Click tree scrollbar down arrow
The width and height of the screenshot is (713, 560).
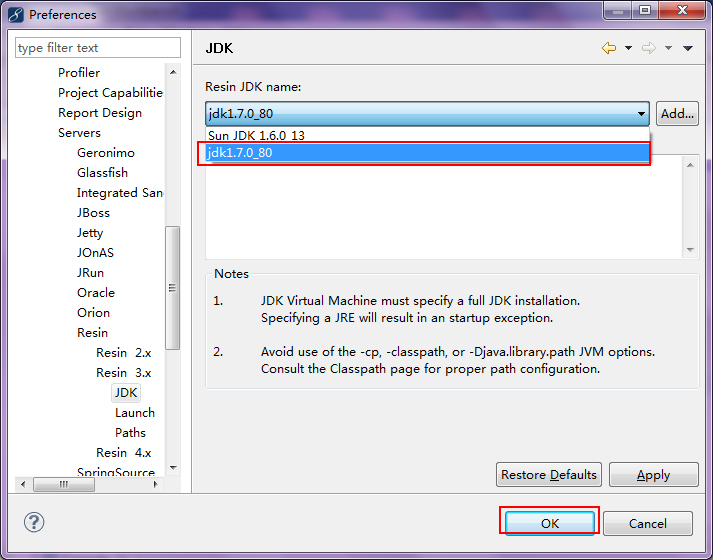click(x=173, y=468)
